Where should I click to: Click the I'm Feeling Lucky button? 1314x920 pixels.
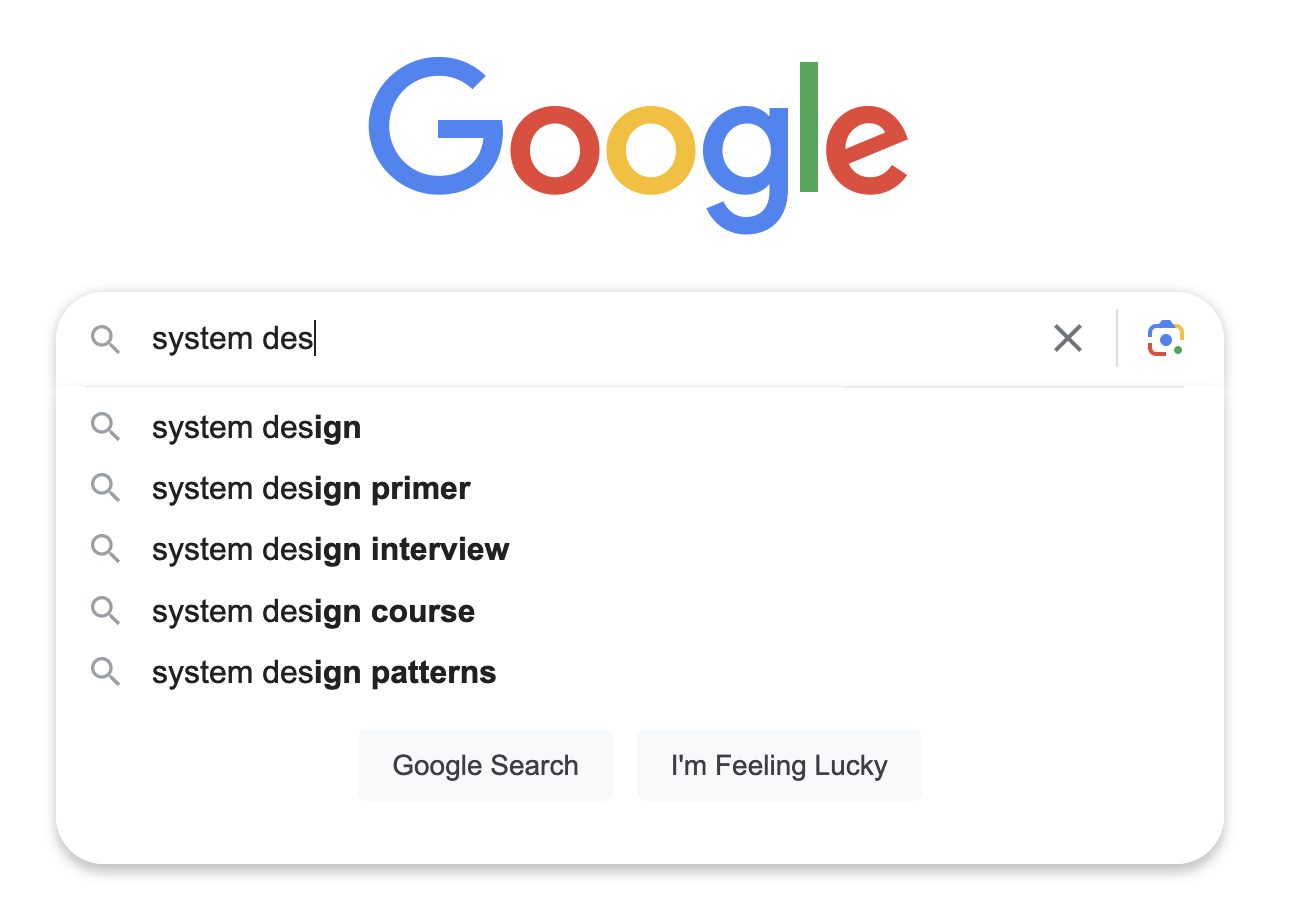pyautogui.click(x=779, y=765)
